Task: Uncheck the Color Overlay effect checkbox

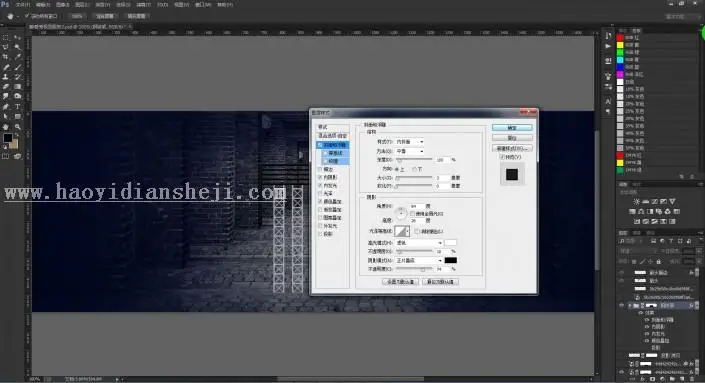Action: [320, 201]
